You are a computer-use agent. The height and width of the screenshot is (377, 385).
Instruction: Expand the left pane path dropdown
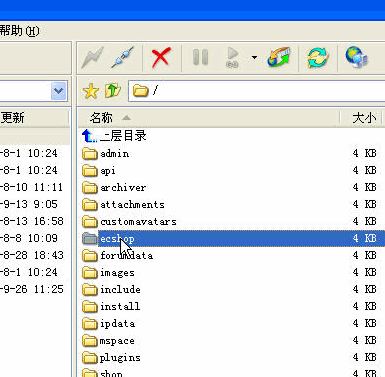click(59, 91)
